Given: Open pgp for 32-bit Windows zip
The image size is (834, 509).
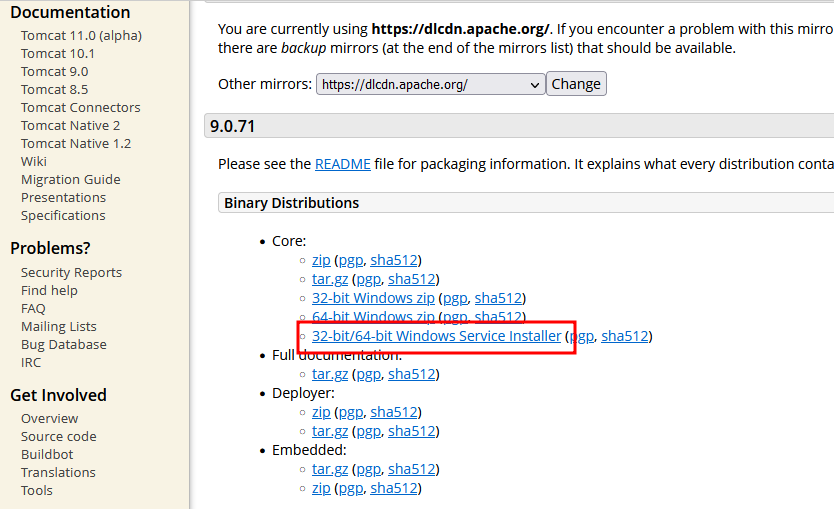Looking at the screenshot, I should point(455,299).
